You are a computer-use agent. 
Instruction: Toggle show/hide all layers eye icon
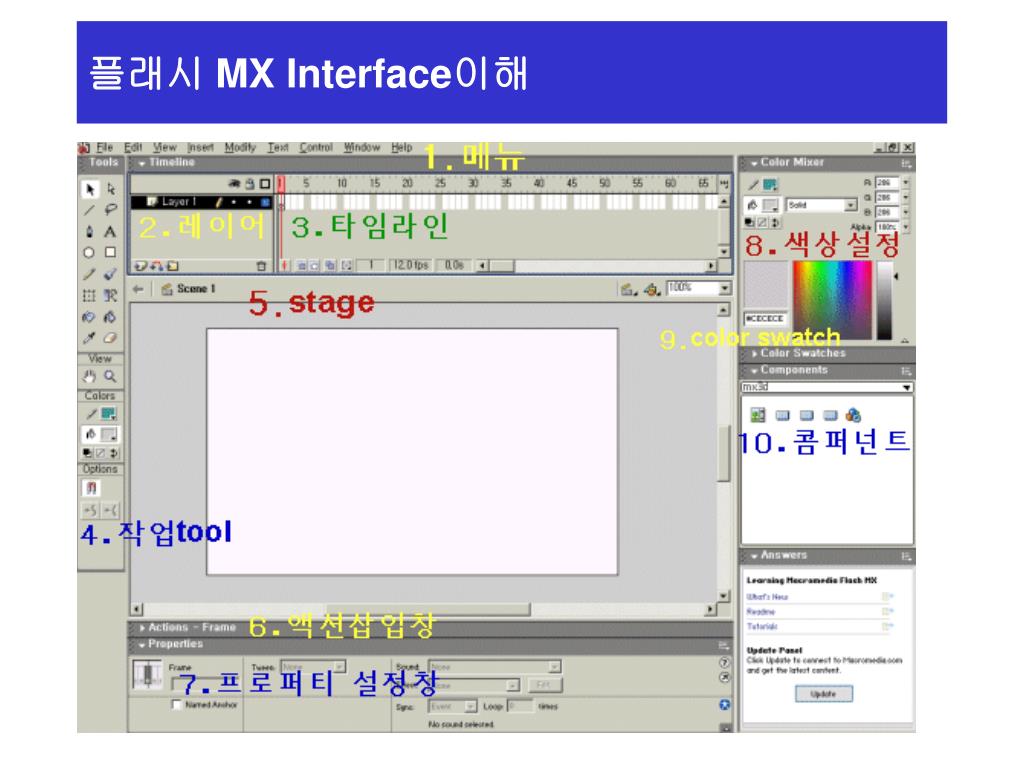234,184
